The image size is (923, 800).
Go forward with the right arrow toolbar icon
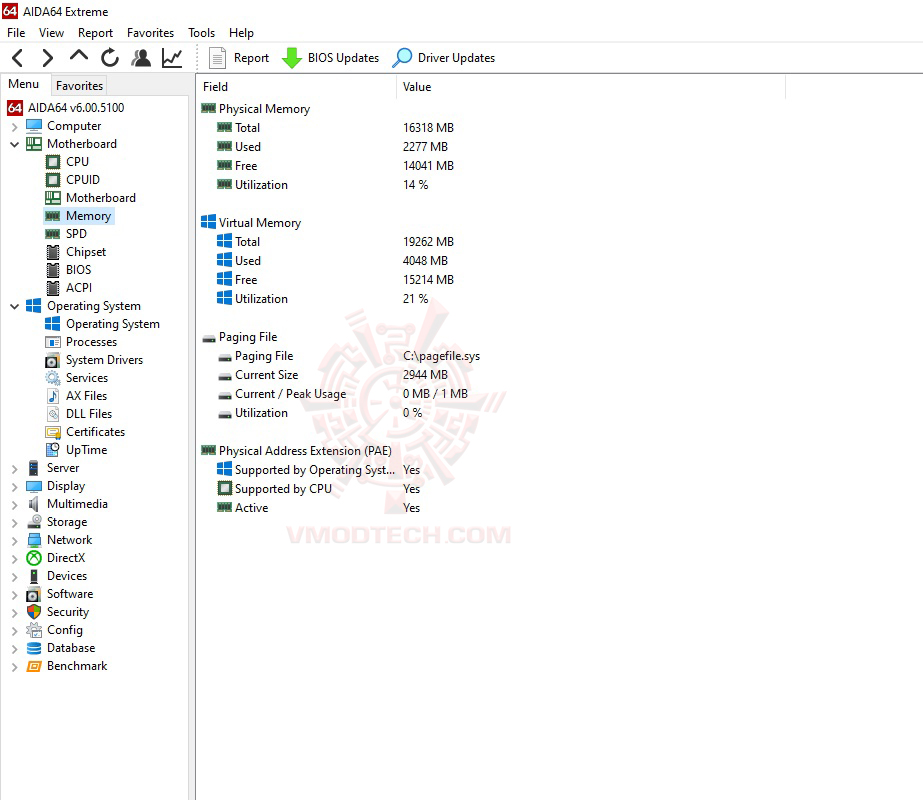click(48, 58)
